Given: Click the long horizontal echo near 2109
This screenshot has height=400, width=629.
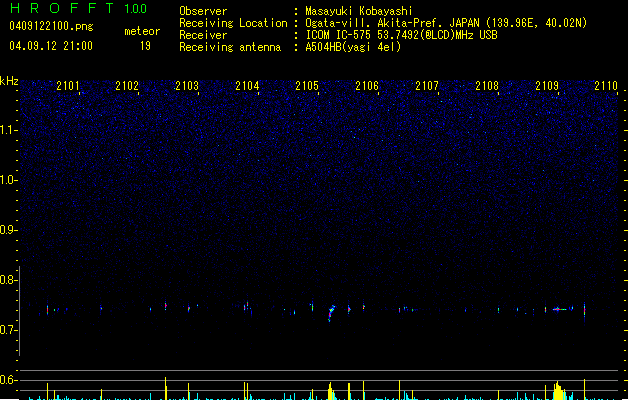Looking at the screenshot, I should point(560,309).
